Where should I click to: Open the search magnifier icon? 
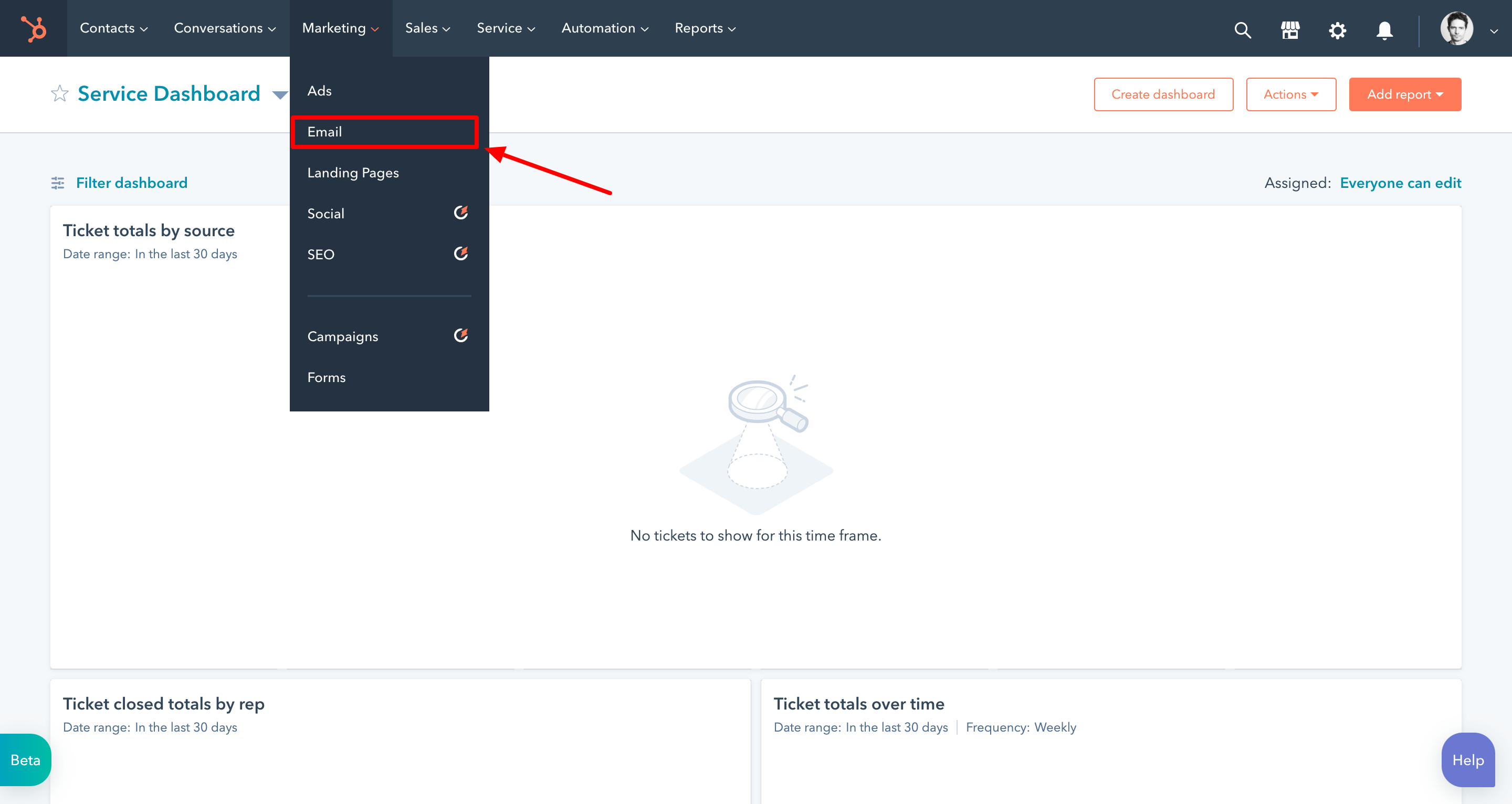(x=1243, y=29)
